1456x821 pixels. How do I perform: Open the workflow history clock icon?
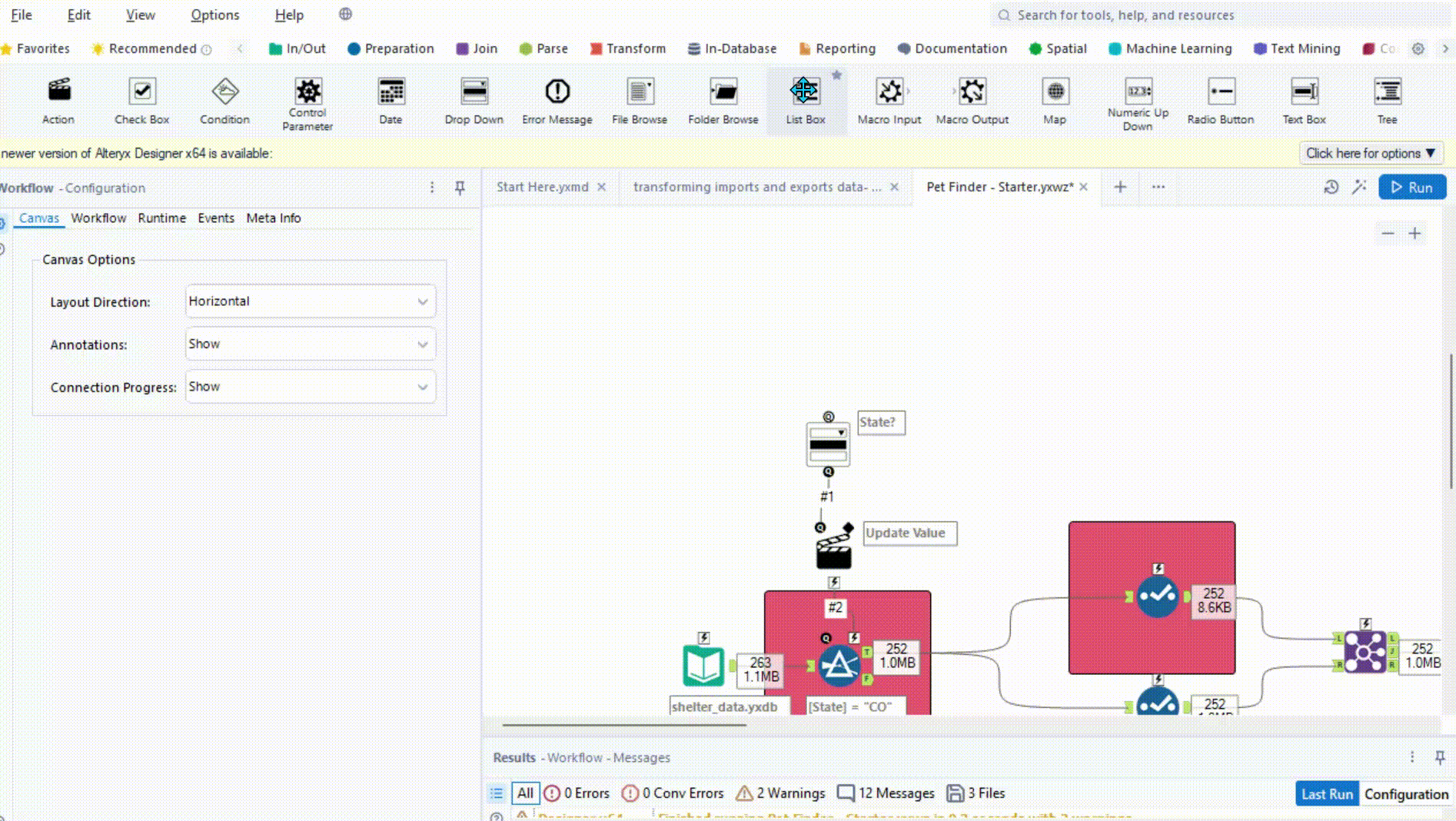(x=1331, y=187)
